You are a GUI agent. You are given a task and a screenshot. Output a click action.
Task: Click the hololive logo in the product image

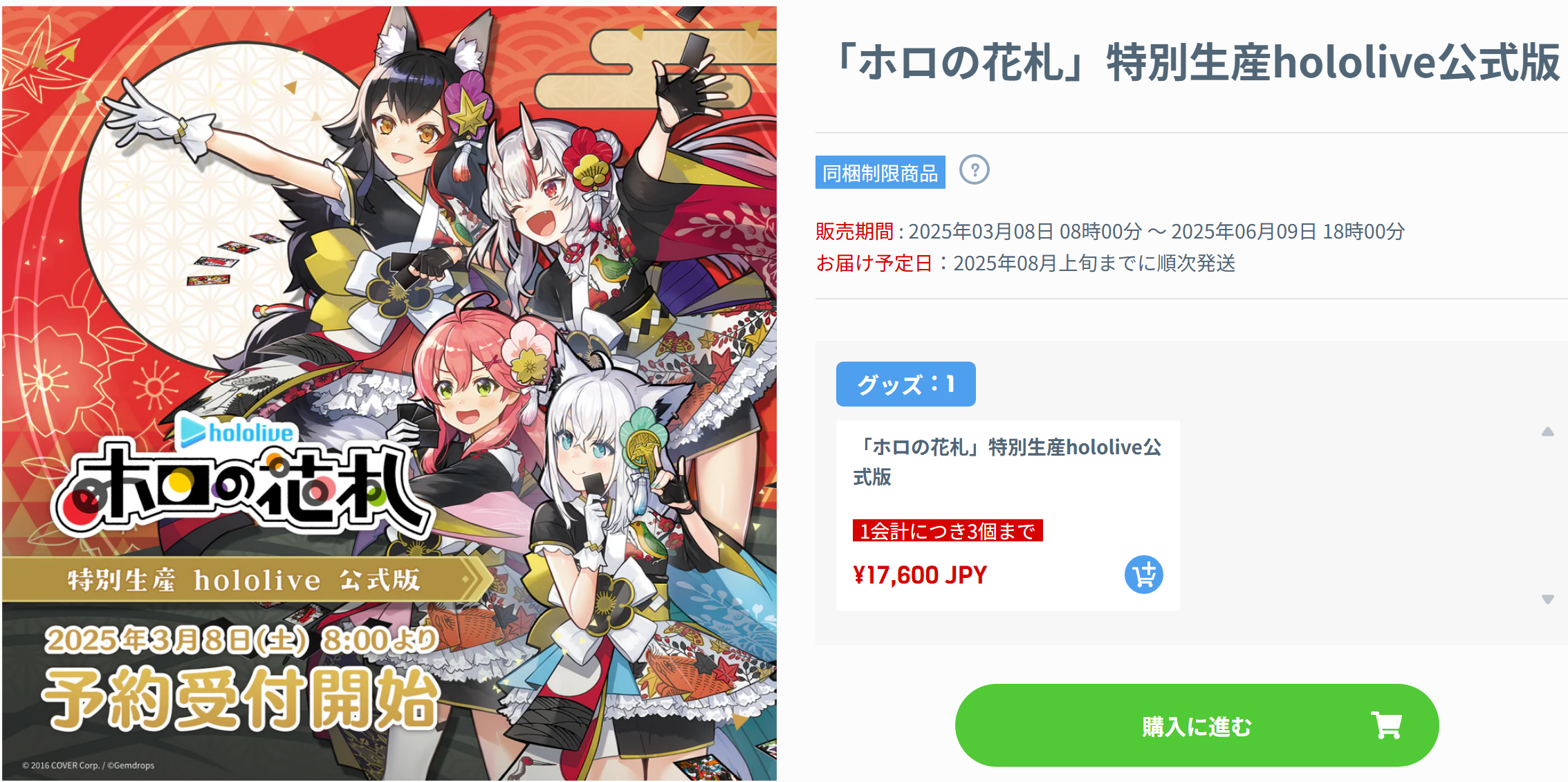coord(237,431)
